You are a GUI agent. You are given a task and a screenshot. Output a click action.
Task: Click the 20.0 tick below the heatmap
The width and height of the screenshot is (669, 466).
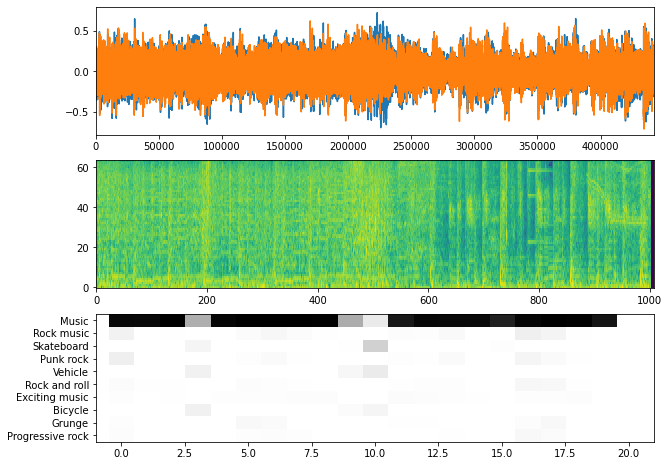[629, 453]
